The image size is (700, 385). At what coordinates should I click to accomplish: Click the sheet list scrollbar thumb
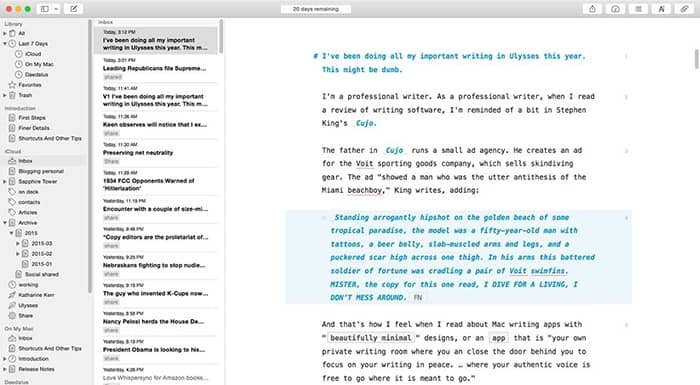tap(221, 37)
